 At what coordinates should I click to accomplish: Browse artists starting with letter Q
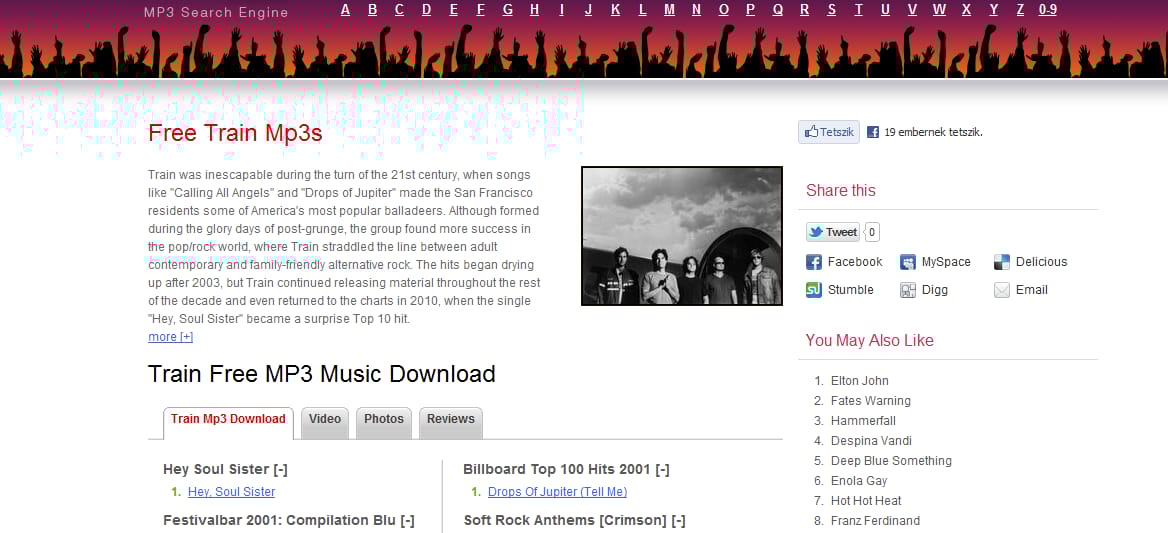pos(778,10)
